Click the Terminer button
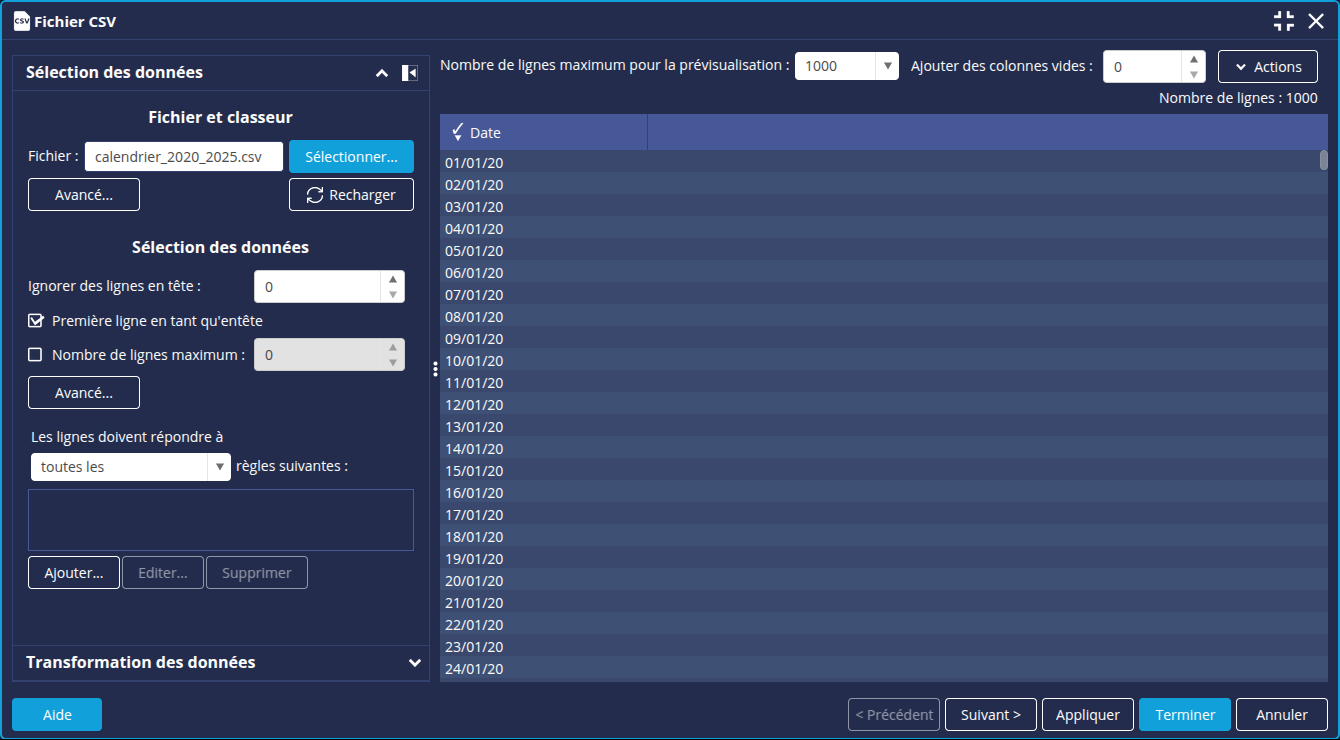The width and height of the screenshot is (1340, 740). pyautogui.click(x=1184, y=715)
